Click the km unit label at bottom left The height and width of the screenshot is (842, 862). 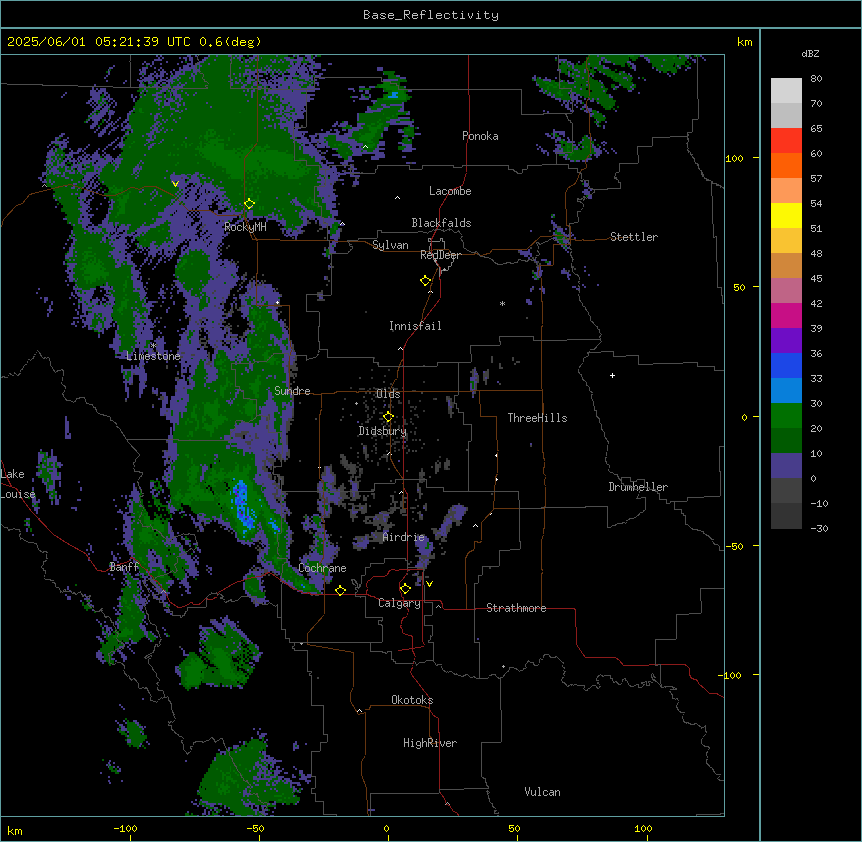pyautogui.click(x=15, y=830)
